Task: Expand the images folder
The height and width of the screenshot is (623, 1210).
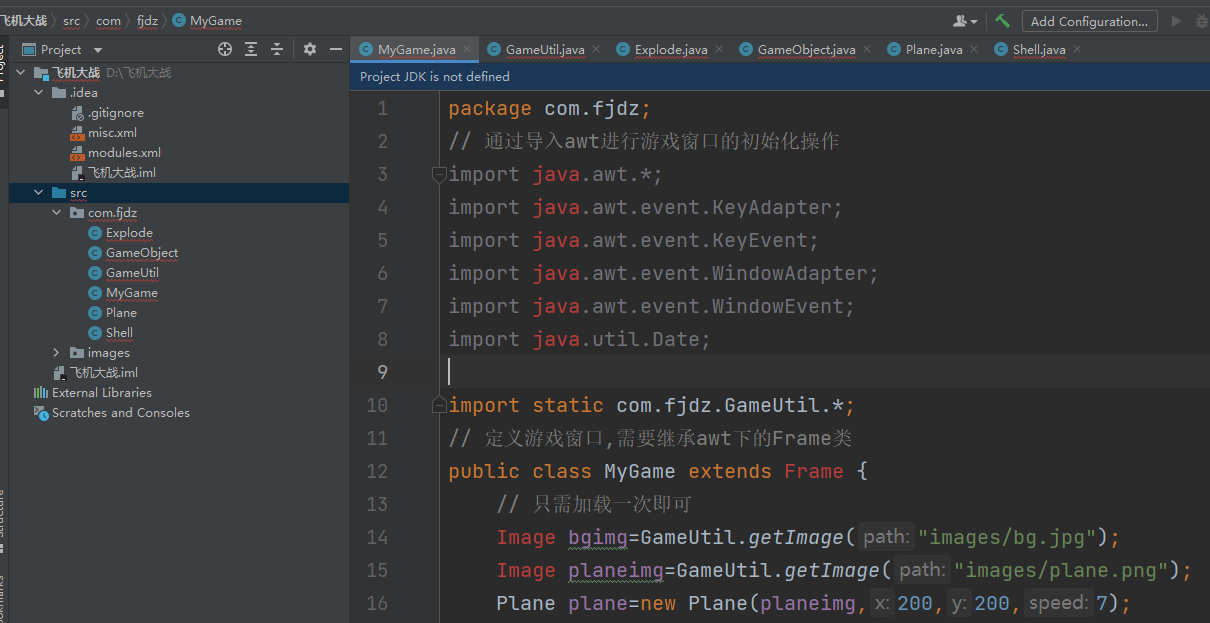Action: pyautogui.click(x=57, y=353)
